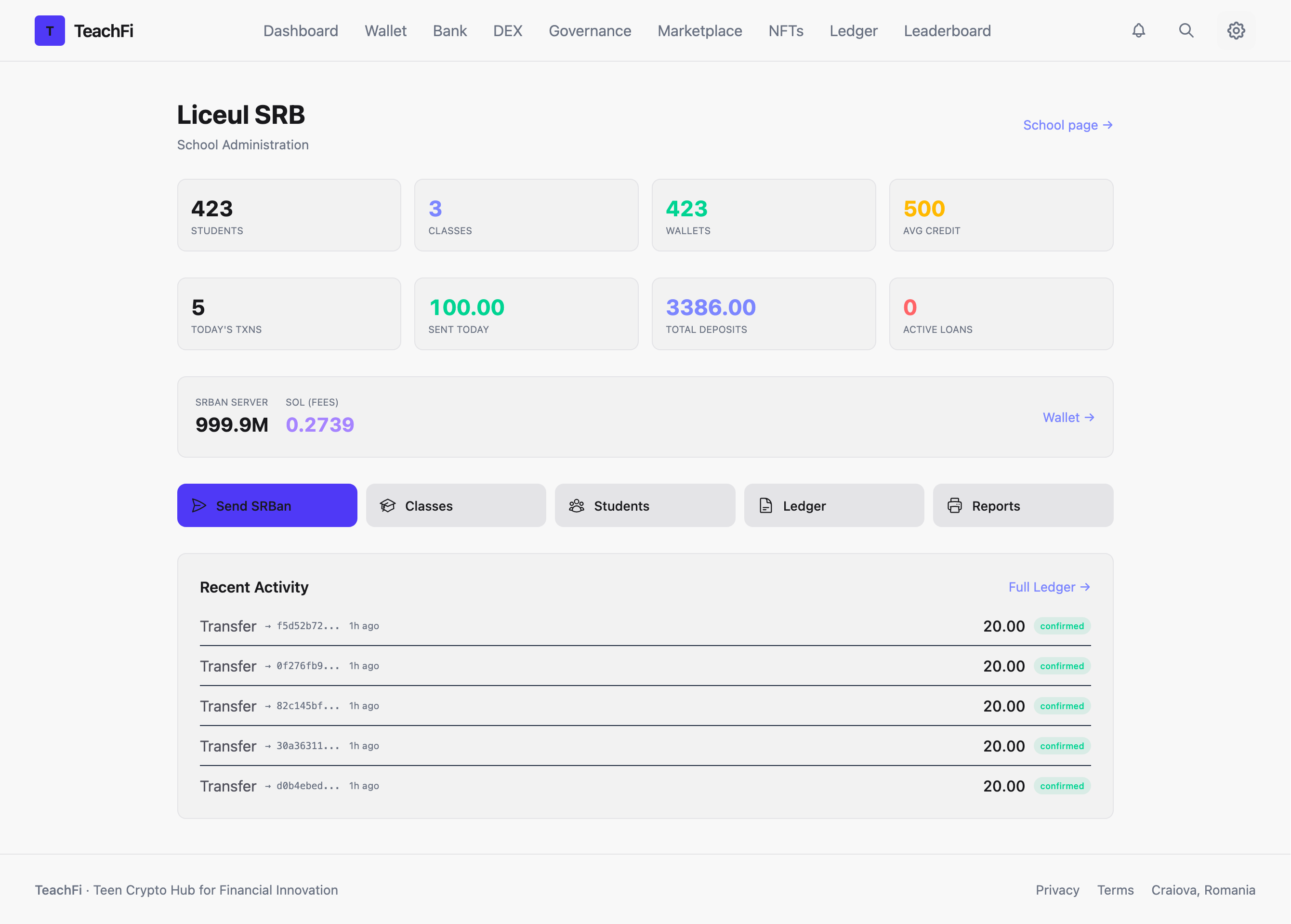This screenshot has width=1291, height=924.
Task: Click the Terms link
Action: tap(1115, 890)
